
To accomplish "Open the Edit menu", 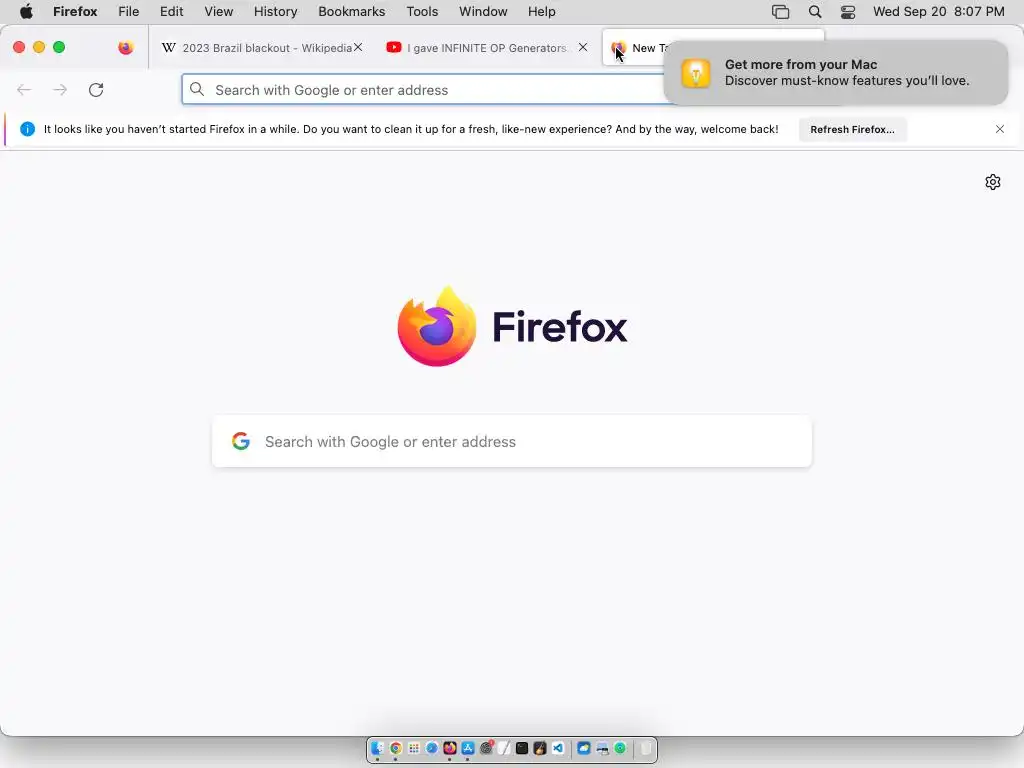I will [172, 11].
